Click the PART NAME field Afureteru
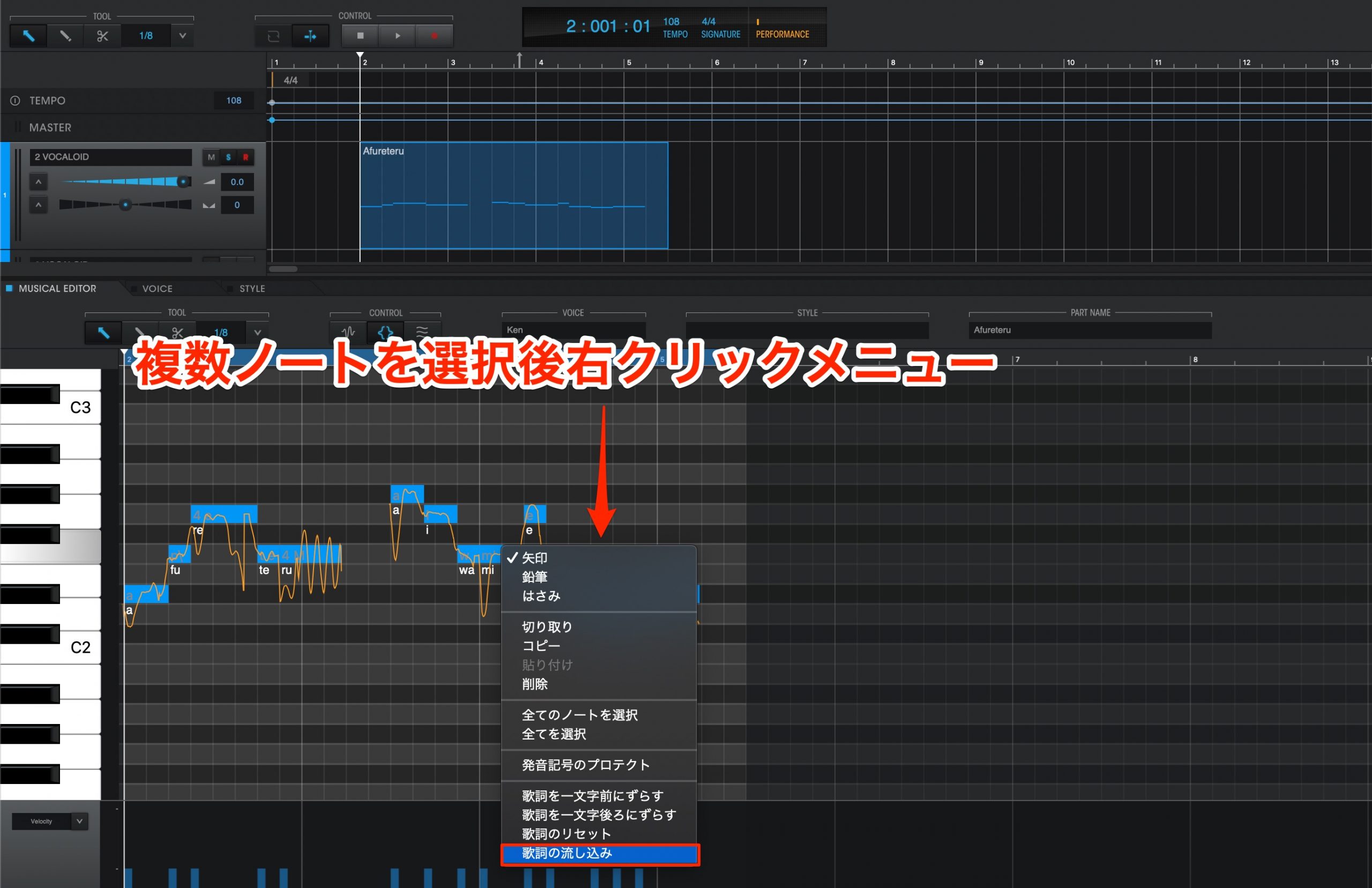Image resolution: width=1372 pixels, height=888 pixels. pyautogui.click(x=1090, y=331)
